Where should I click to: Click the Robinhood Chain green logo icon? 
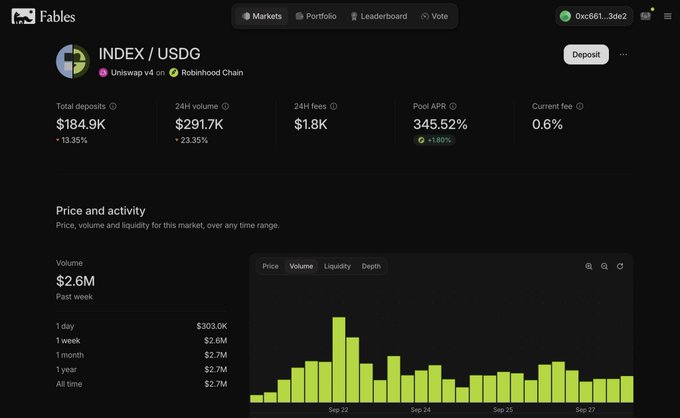coord(173,72)
